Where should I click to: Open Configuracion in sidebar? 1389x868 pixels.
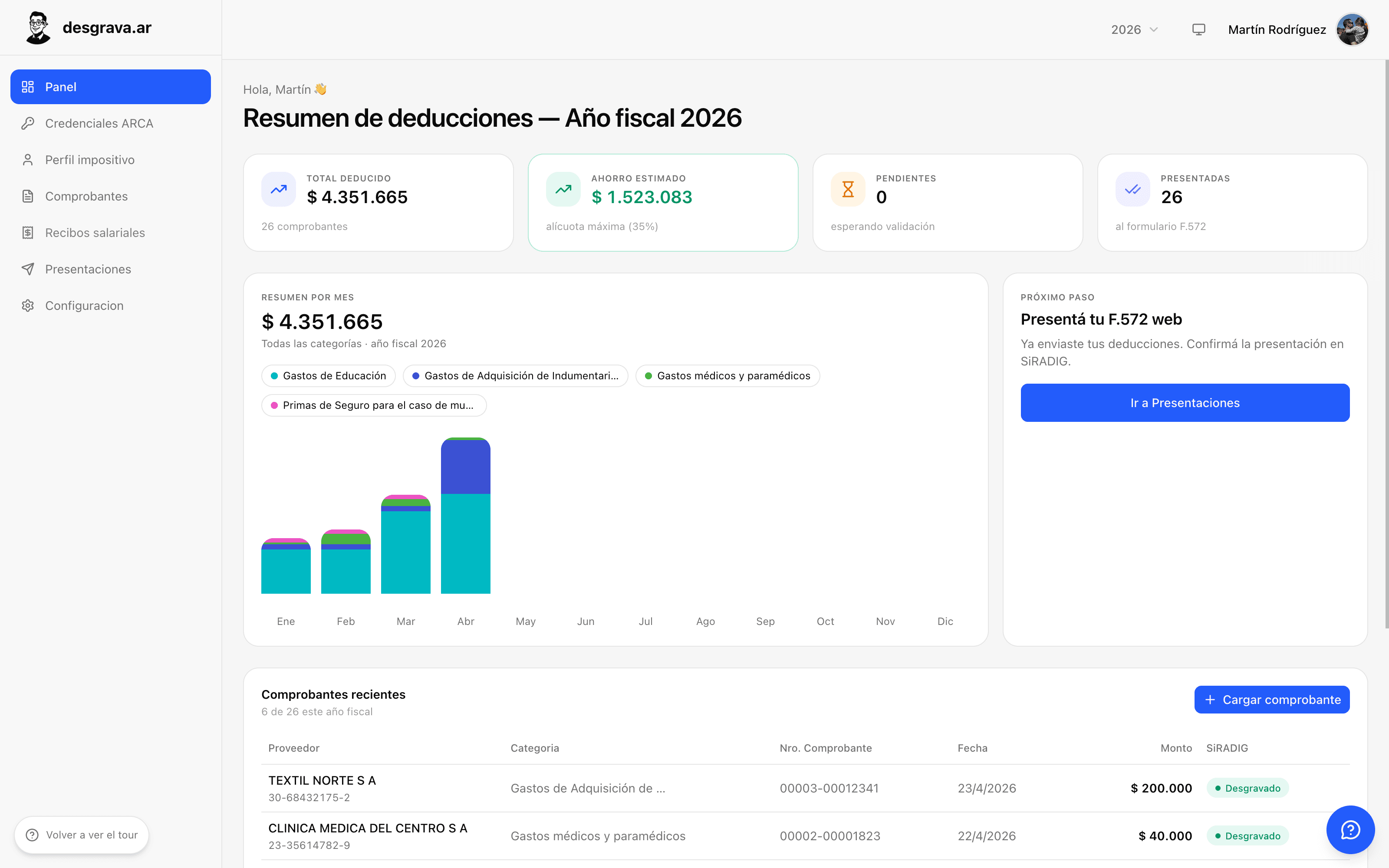111,306
